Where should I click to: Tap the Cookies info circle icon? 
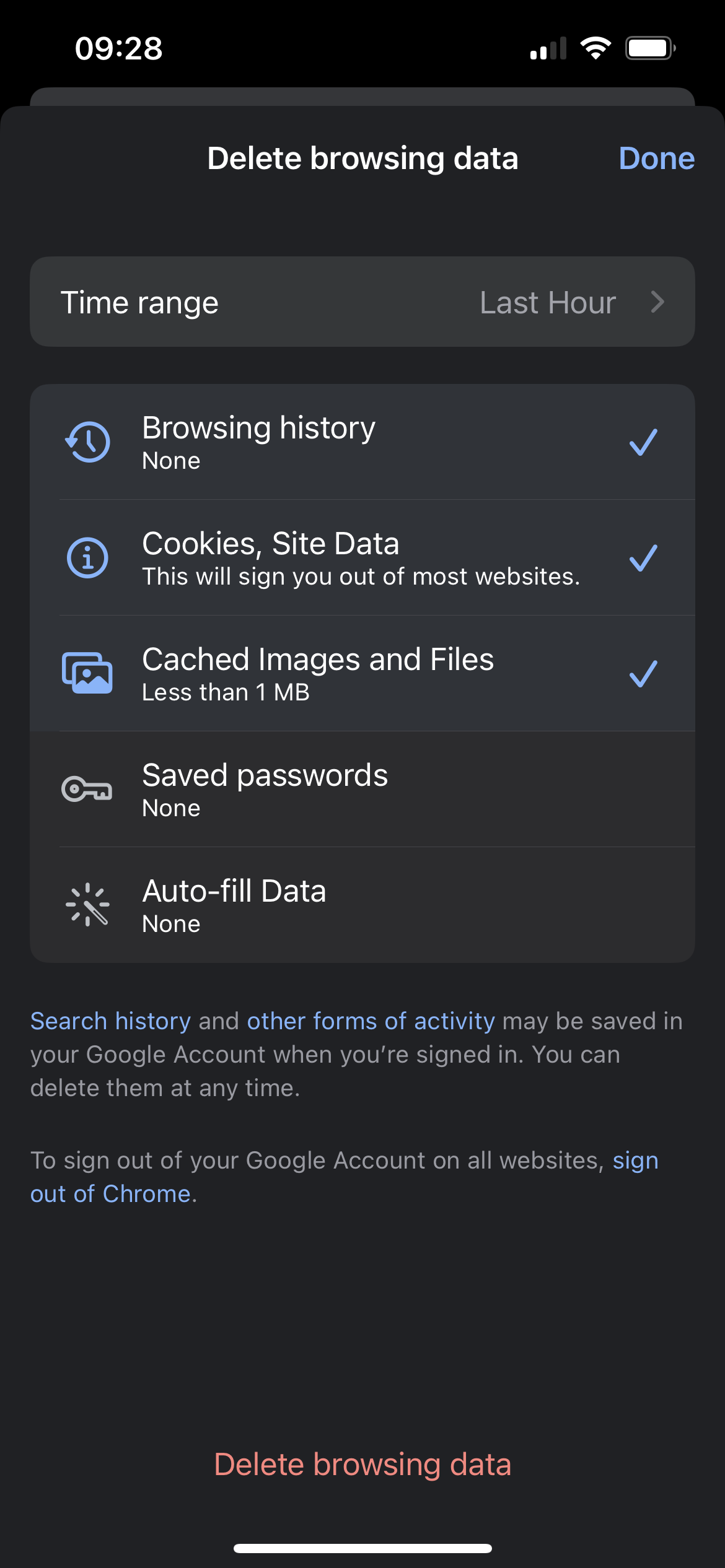[87, 557]
